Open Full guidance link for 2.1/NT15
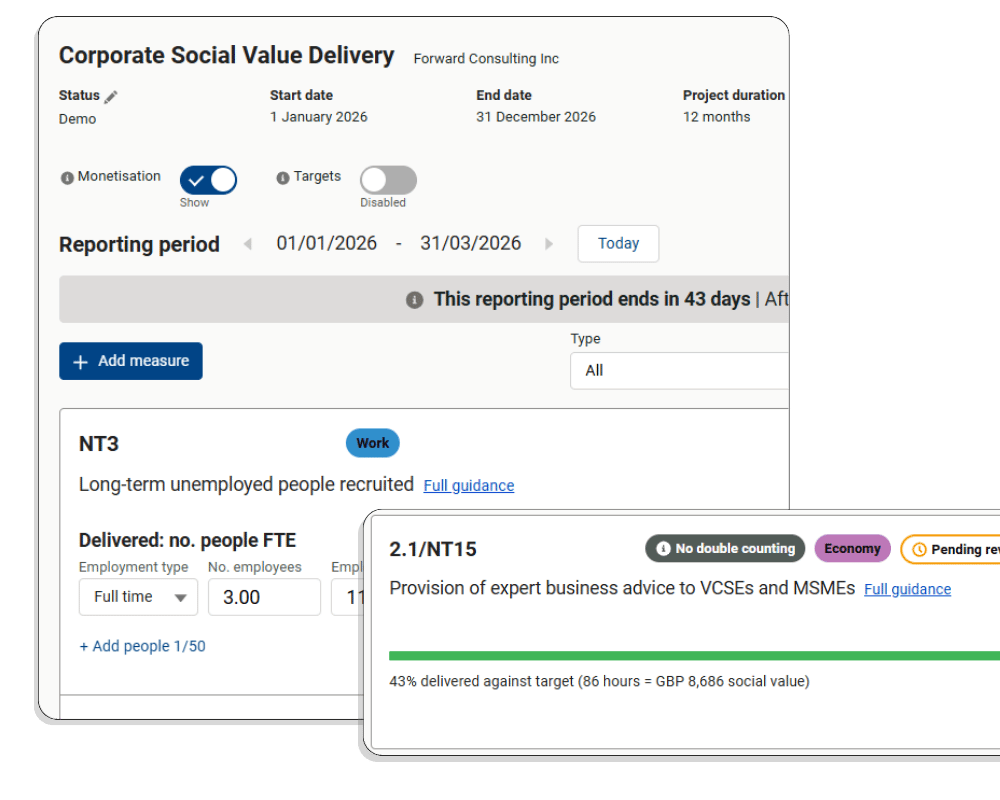The width and height of the screenshot is (1000, 800). point(907,590)
